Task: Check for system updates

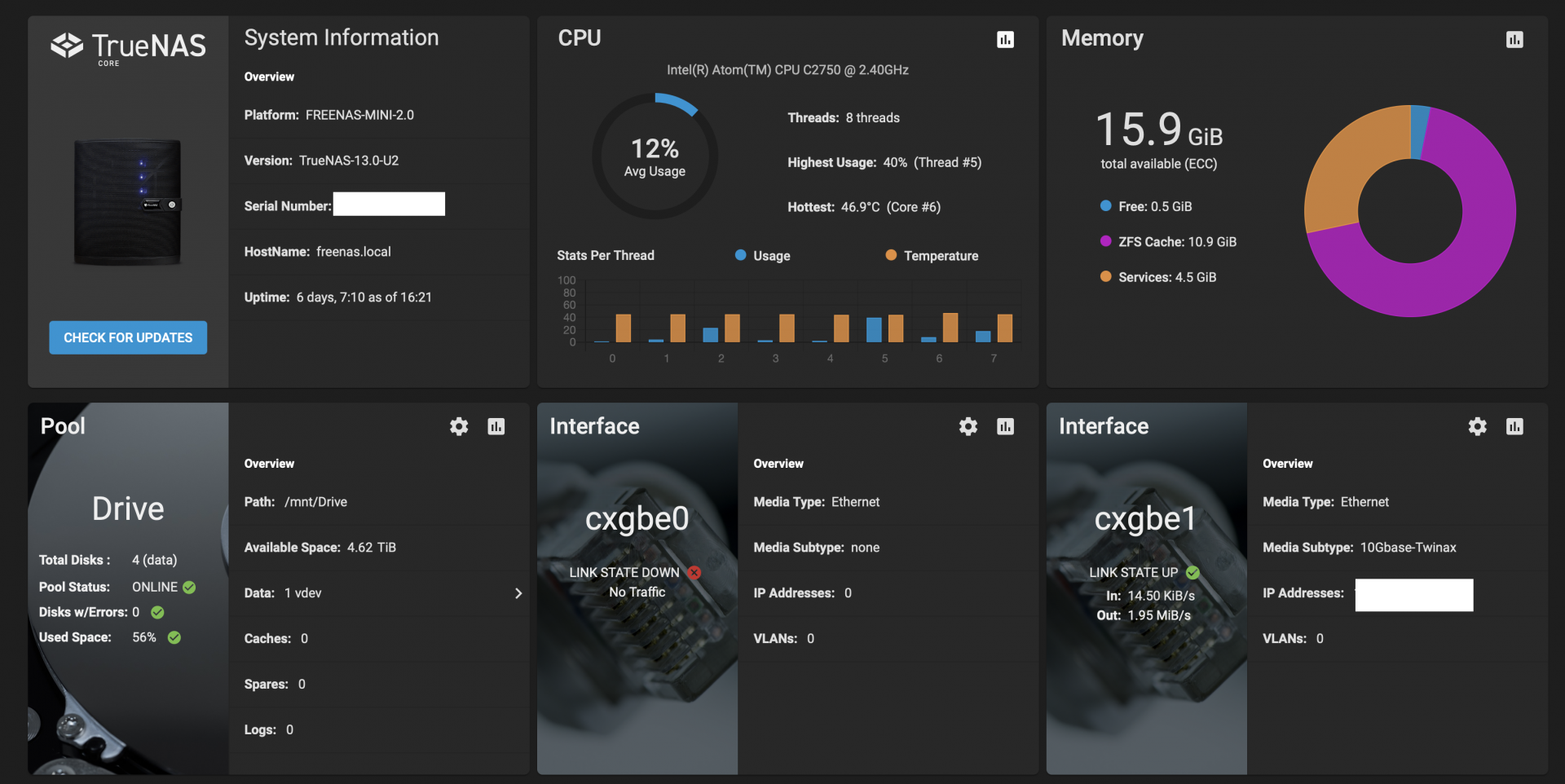Action: (128, 337)
